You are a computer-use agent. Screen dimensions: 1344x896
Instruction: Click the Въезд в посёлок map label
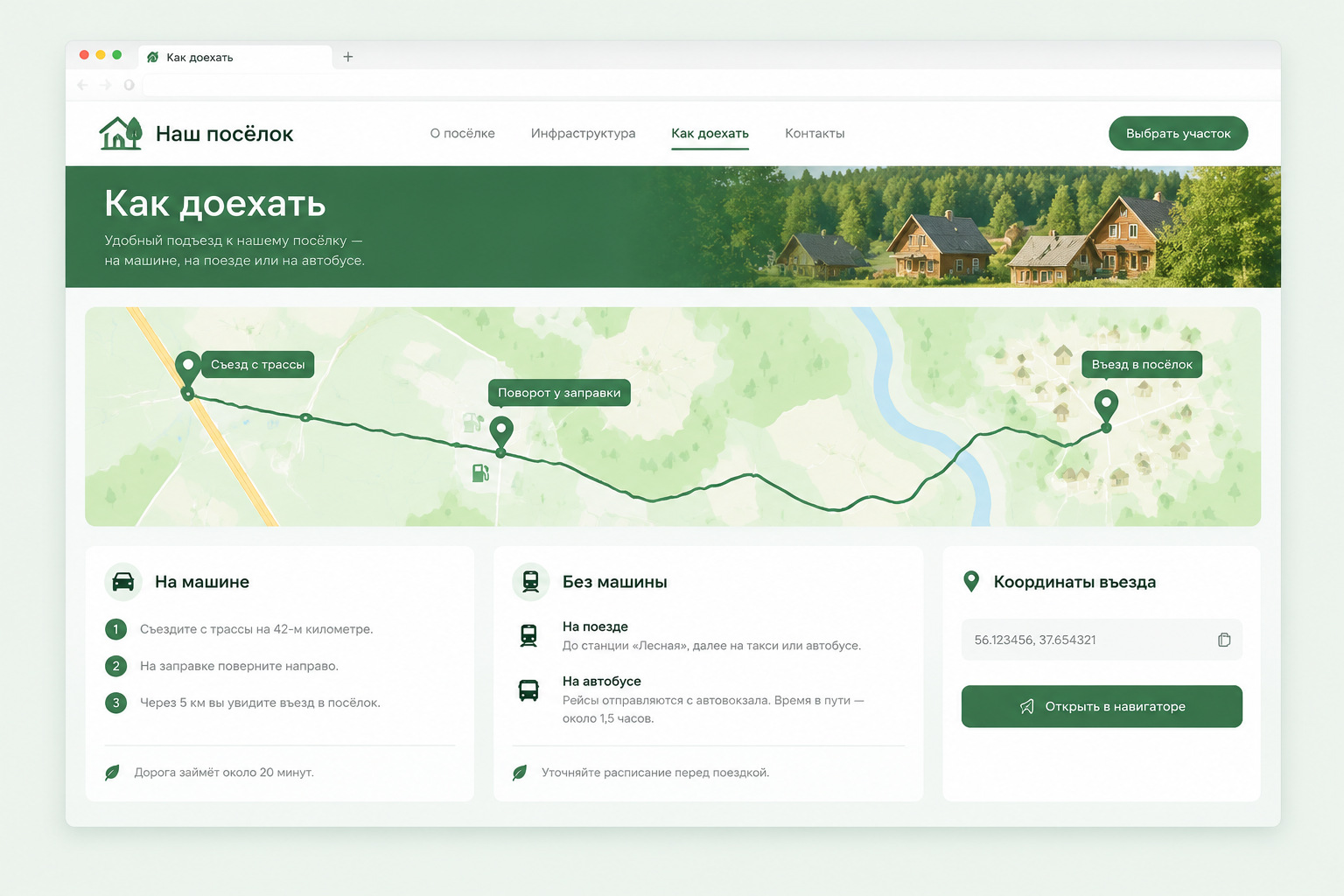[x=1142, y=365]
